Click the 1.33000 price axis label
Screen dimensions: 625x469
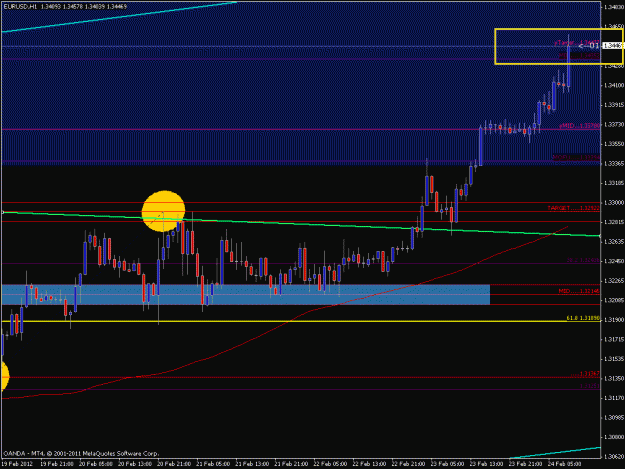[613, 202]
